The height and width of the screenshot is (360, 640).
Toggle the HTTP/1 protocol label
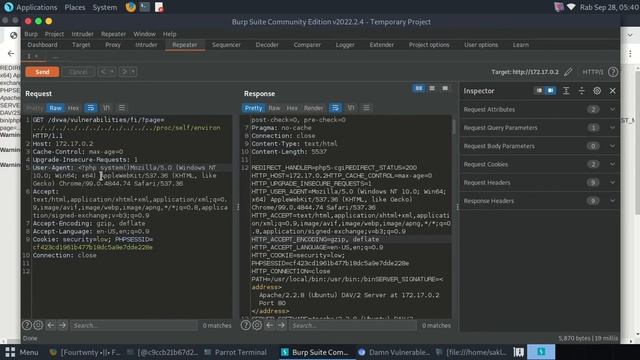click(x=593, y=72)
